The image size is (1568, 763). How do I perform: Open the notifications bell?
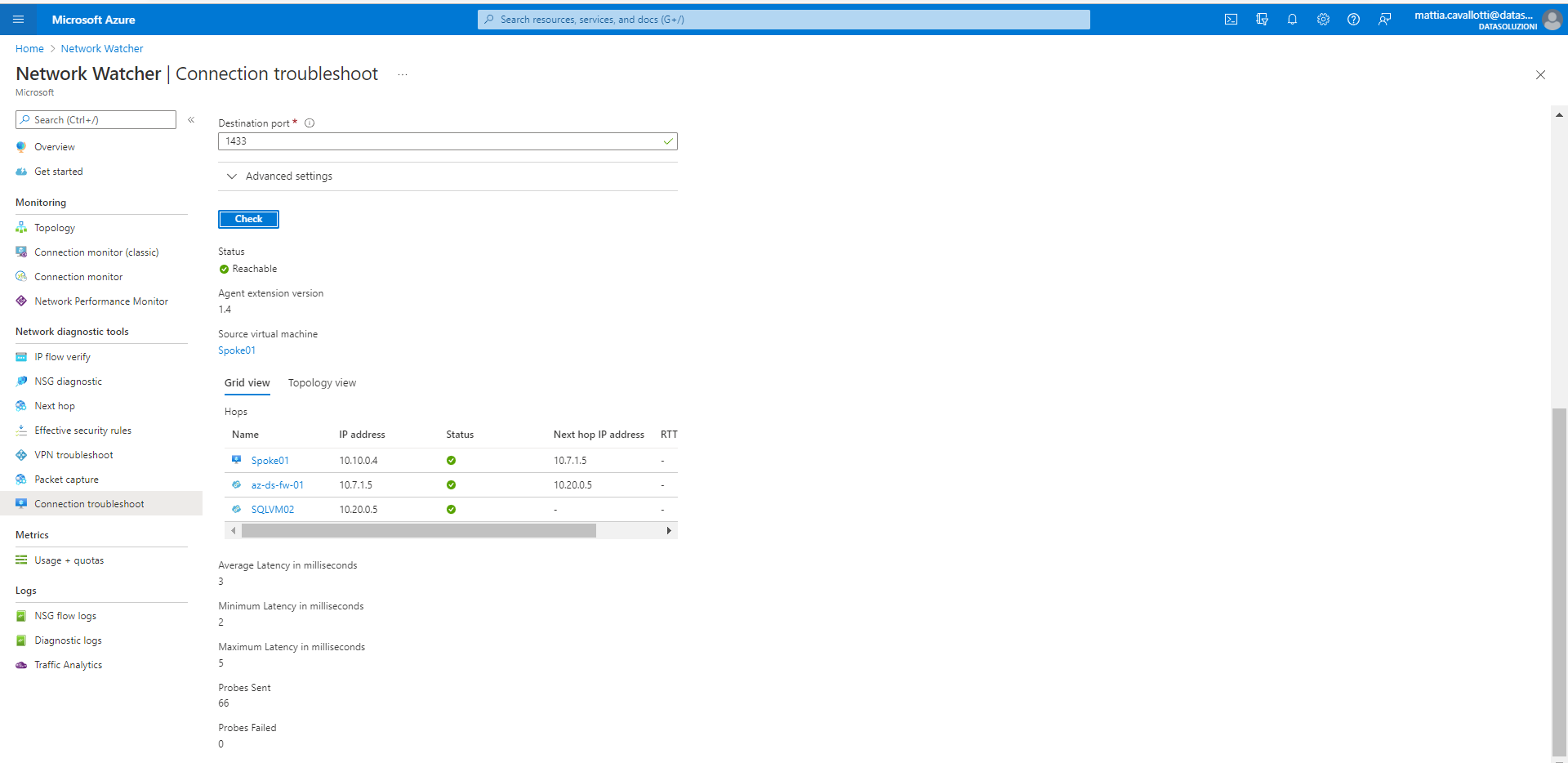(1292, 19)
